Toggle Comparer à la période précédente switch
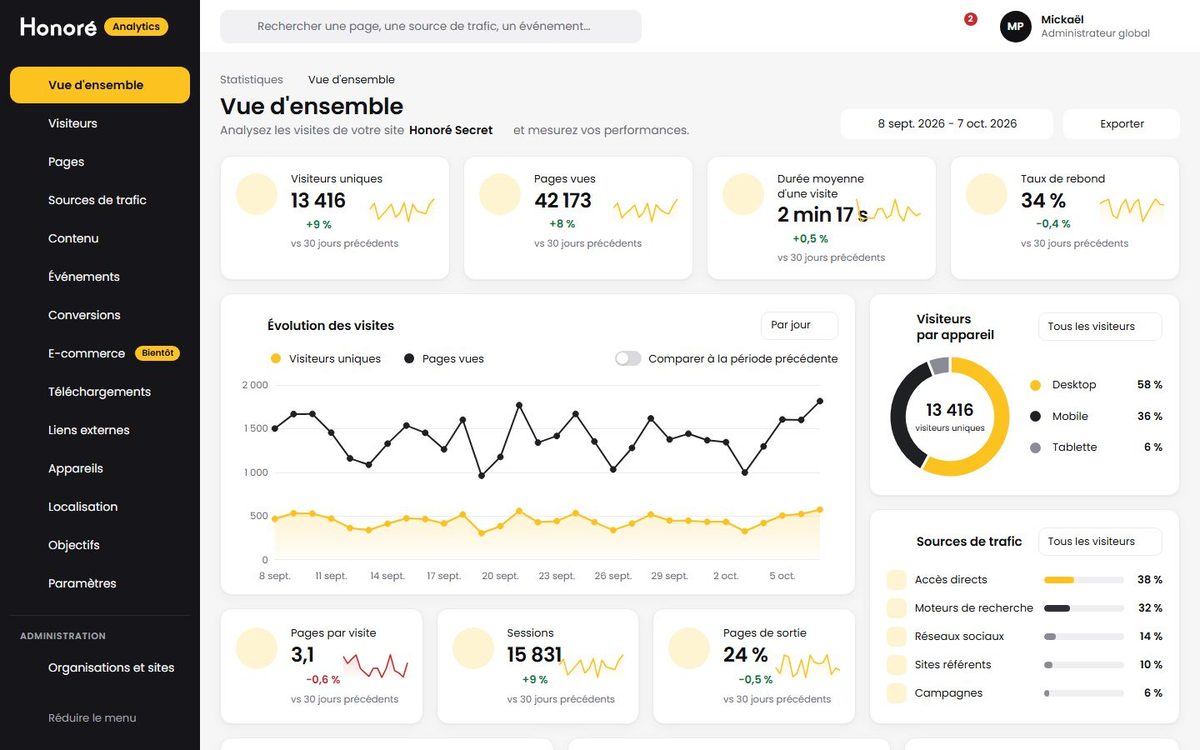The image size is (1200, 750). click(x=628, y=358)
